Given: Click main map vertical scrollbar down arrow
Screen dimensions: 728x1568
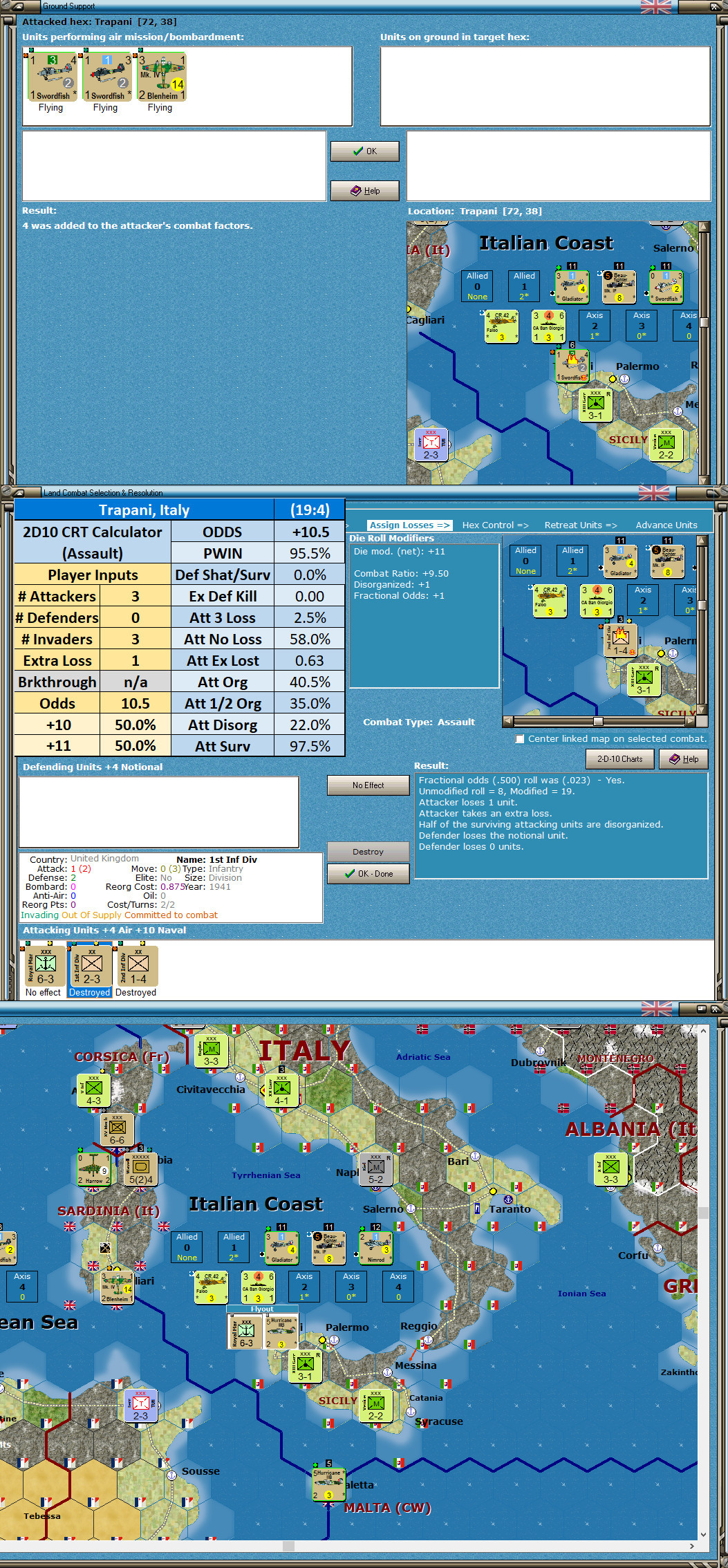Looking at the screenshot, I should 704,1535.
